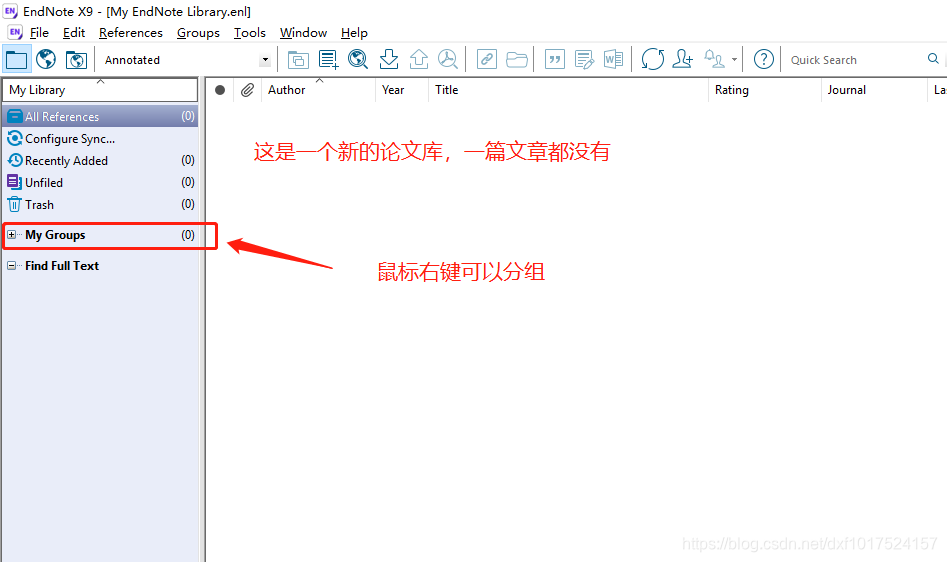Click the New Reference toolbar icon
Screen dimensions: 947x562
[329, 60]
